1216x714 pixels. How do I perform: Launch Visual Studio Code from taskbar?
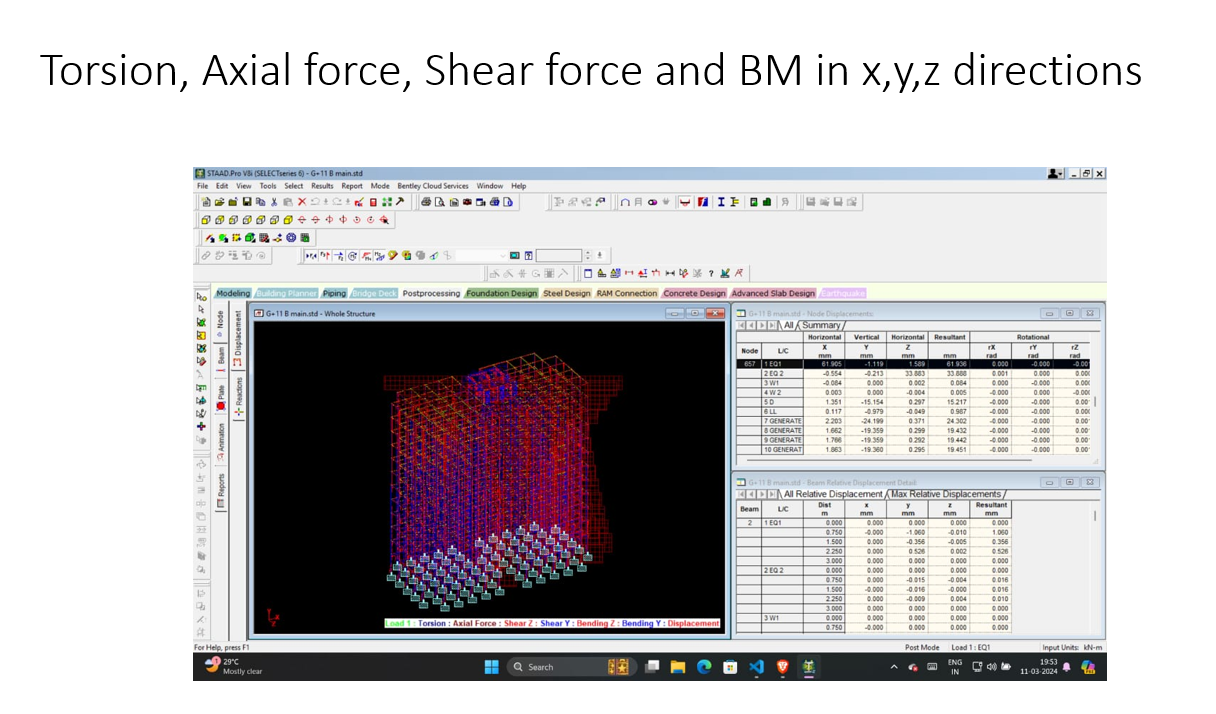click(x=755, y=667)
